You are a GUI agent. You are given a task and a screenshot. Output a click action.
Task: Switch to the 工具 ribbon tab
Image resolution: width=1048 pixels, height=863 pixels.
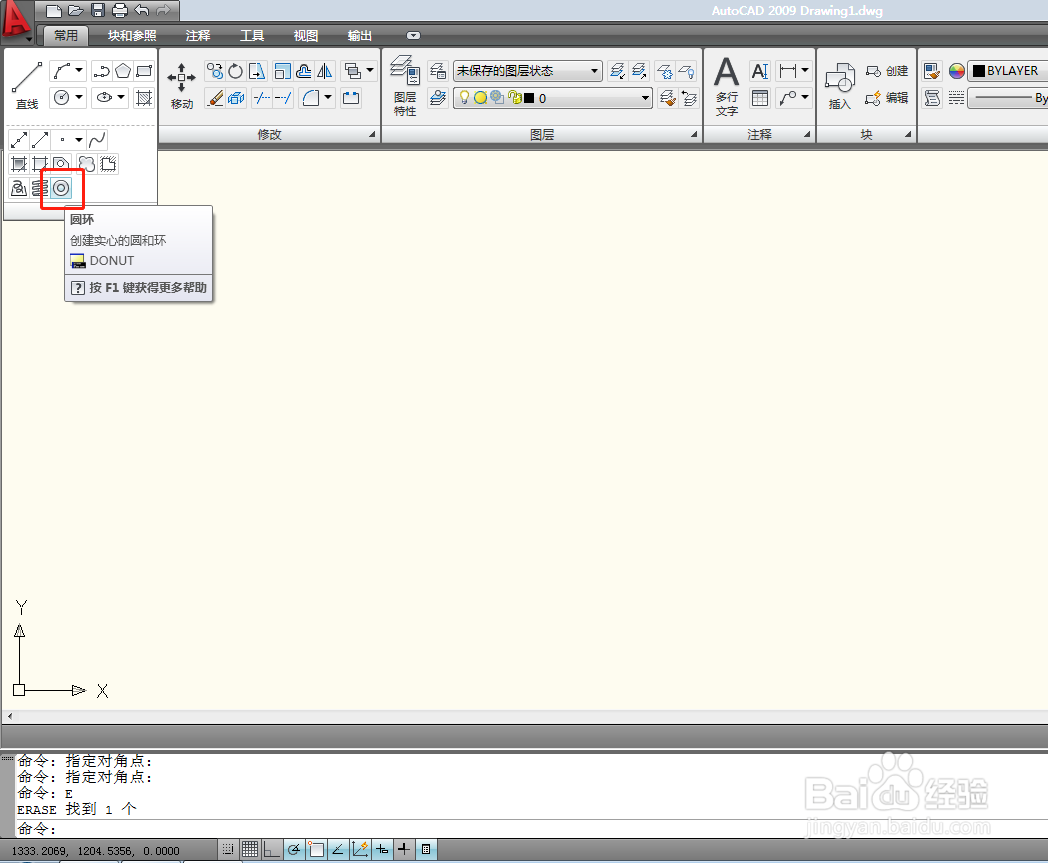pyautogui.click(x=251, y=35)
